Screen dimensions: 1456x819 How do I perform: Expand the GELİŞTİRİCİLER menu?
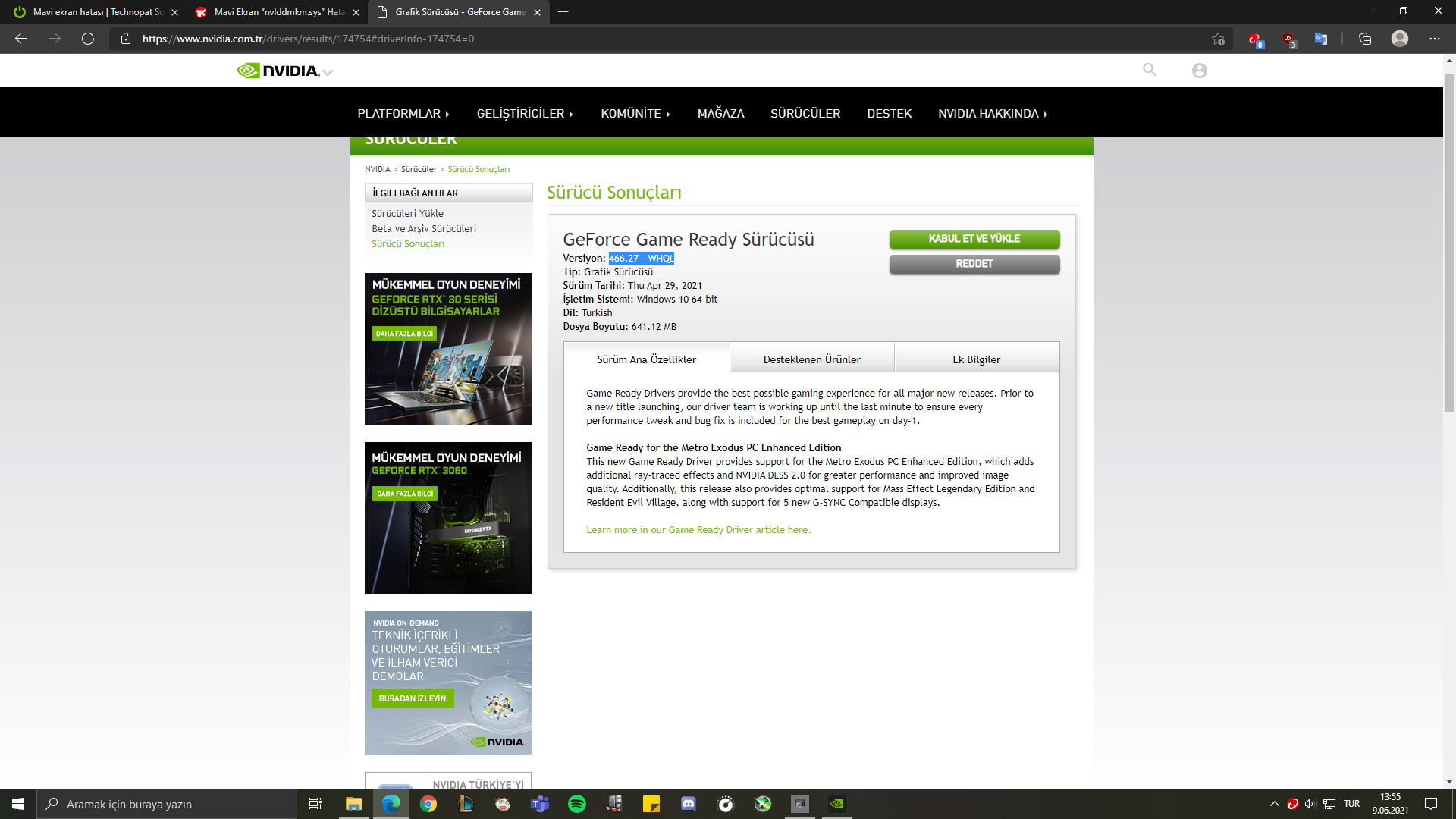[x=525, y=113]
